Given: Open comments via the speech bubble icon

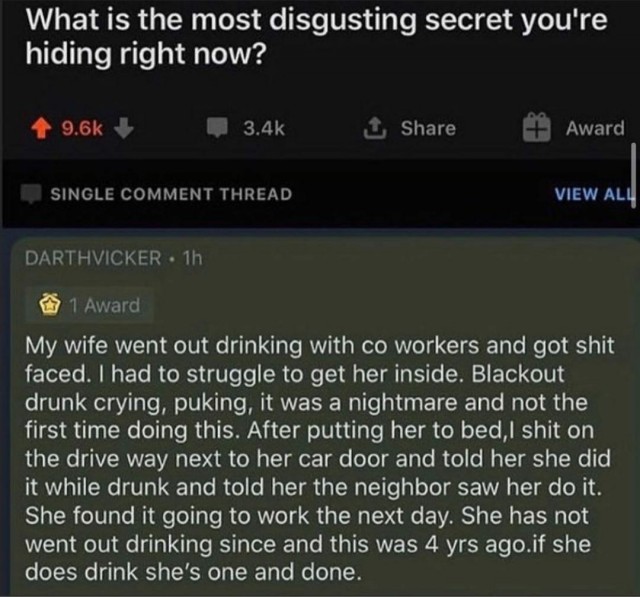Looking at the screenshot, I should pos(217,127).
